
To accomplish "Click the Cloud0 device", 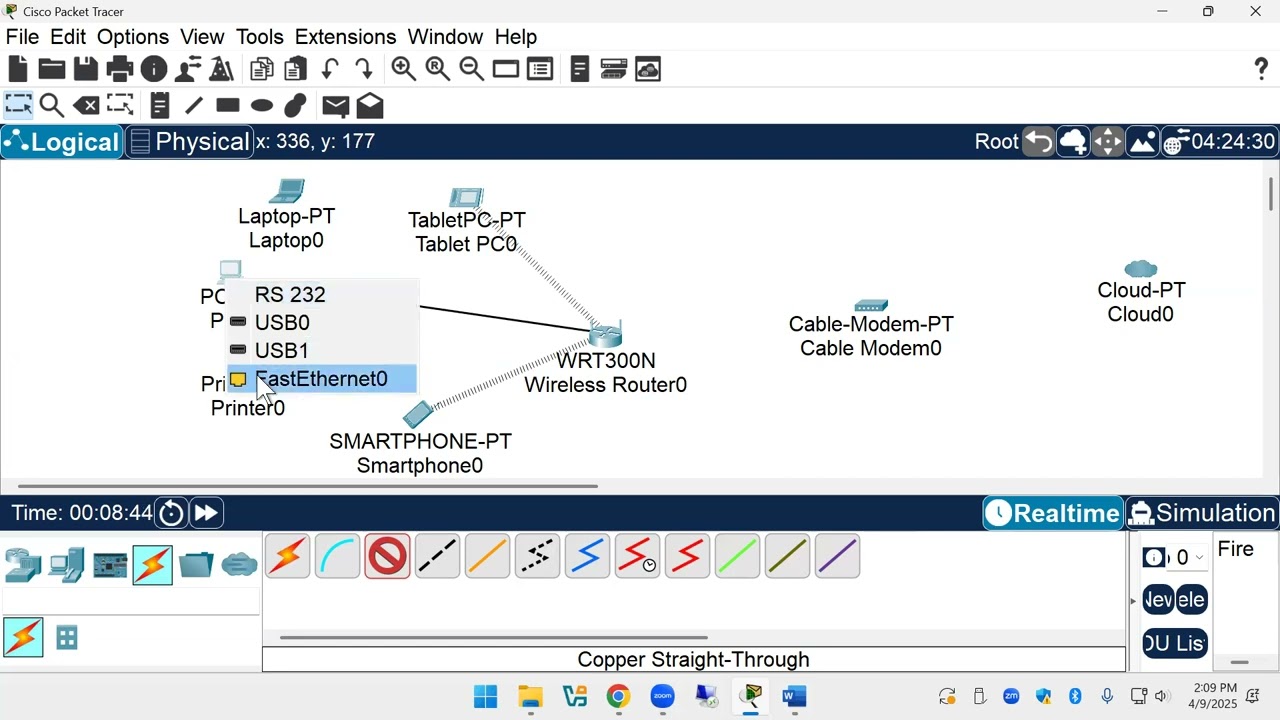I will coord(1141,269).
